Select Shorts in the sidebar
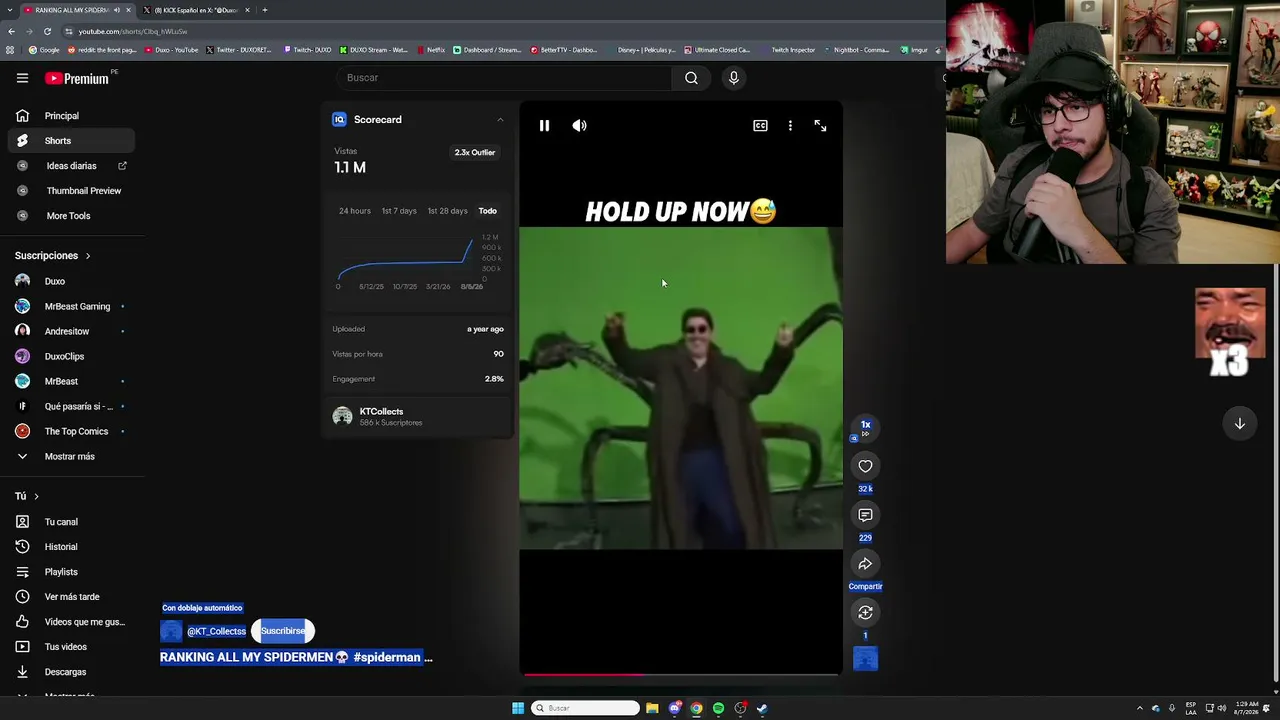 (x=71, y=141)
